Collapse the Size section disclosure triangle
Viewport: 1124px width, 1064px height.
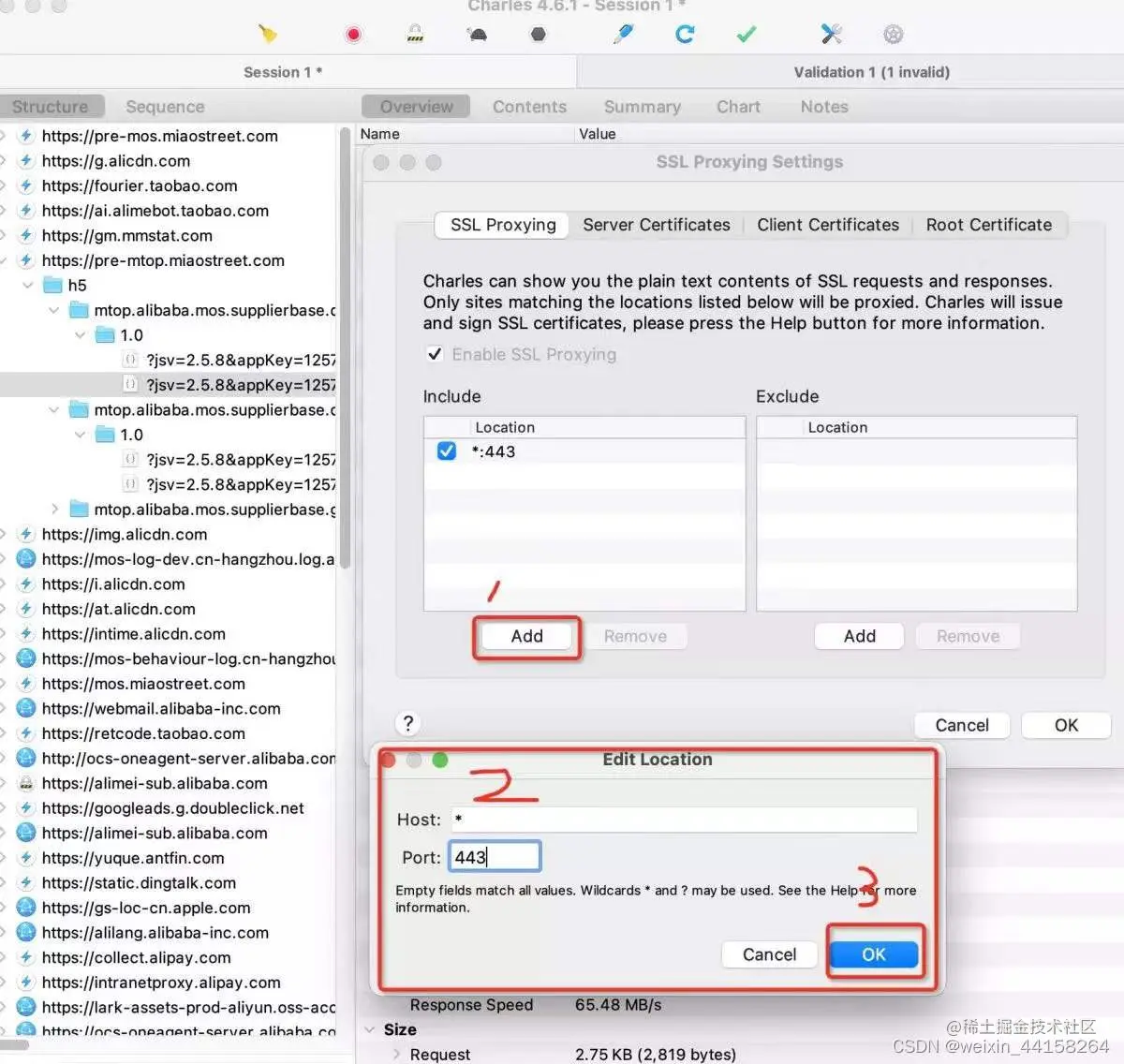point(369,1029)
